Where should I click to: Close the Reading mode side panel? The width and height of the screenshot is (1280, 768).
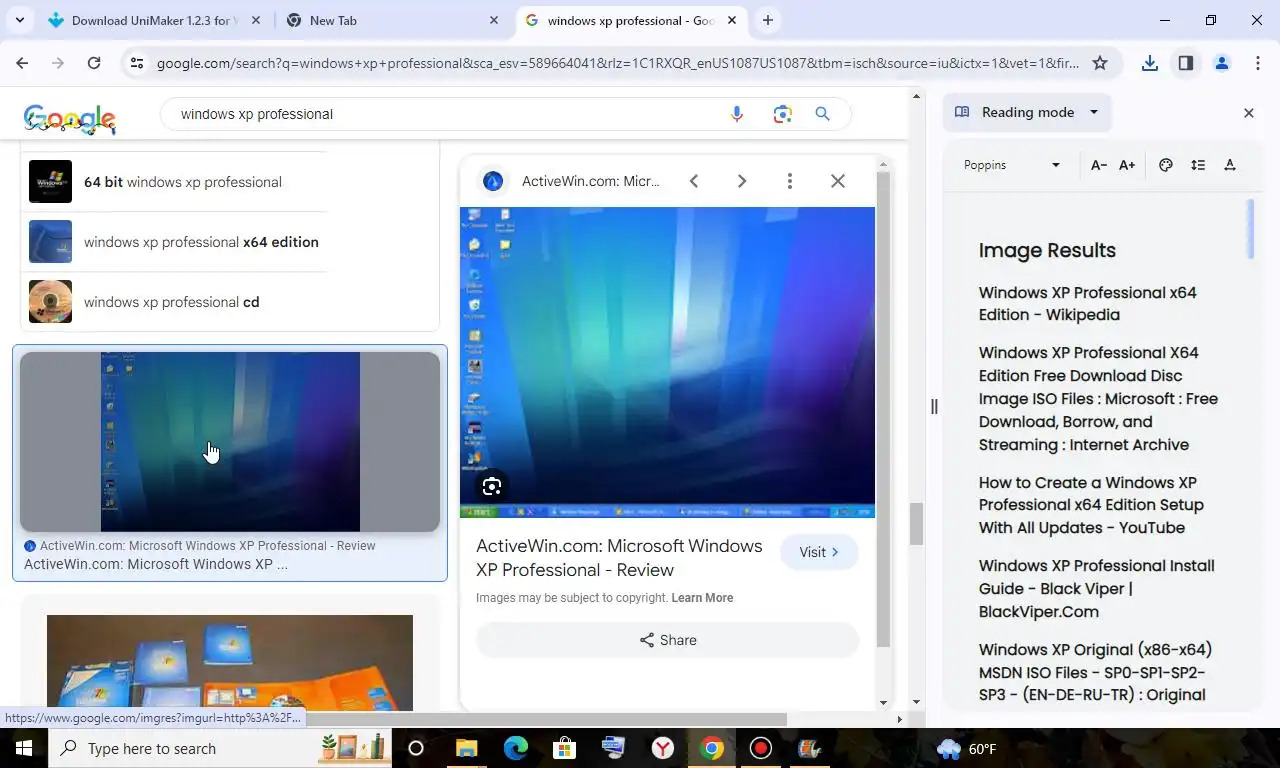pyautogui.click(x=1249, y=113)
